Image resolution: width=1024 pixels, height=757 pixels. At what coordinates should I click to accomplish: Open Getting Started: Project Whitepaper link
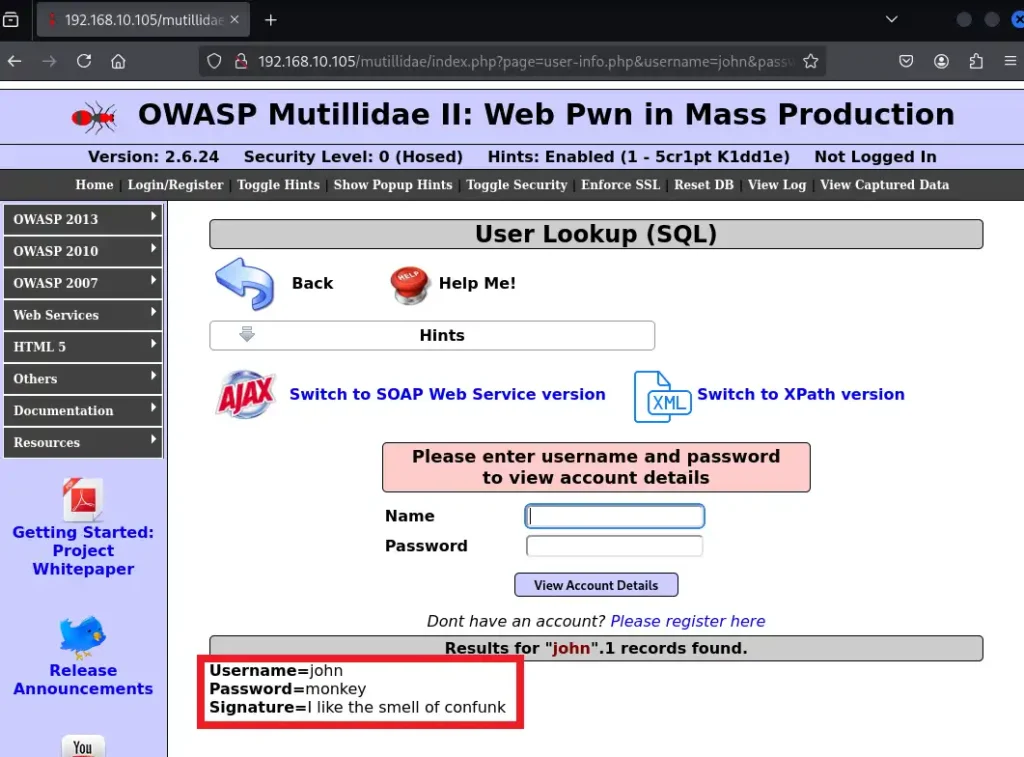pos(83,551)
